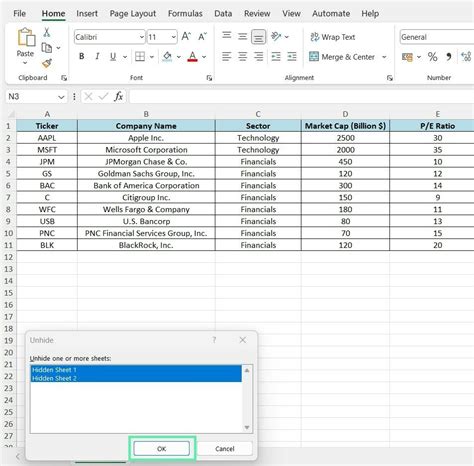Select all cells corner button
474x466 pixels.
click(x=10, y=114)
